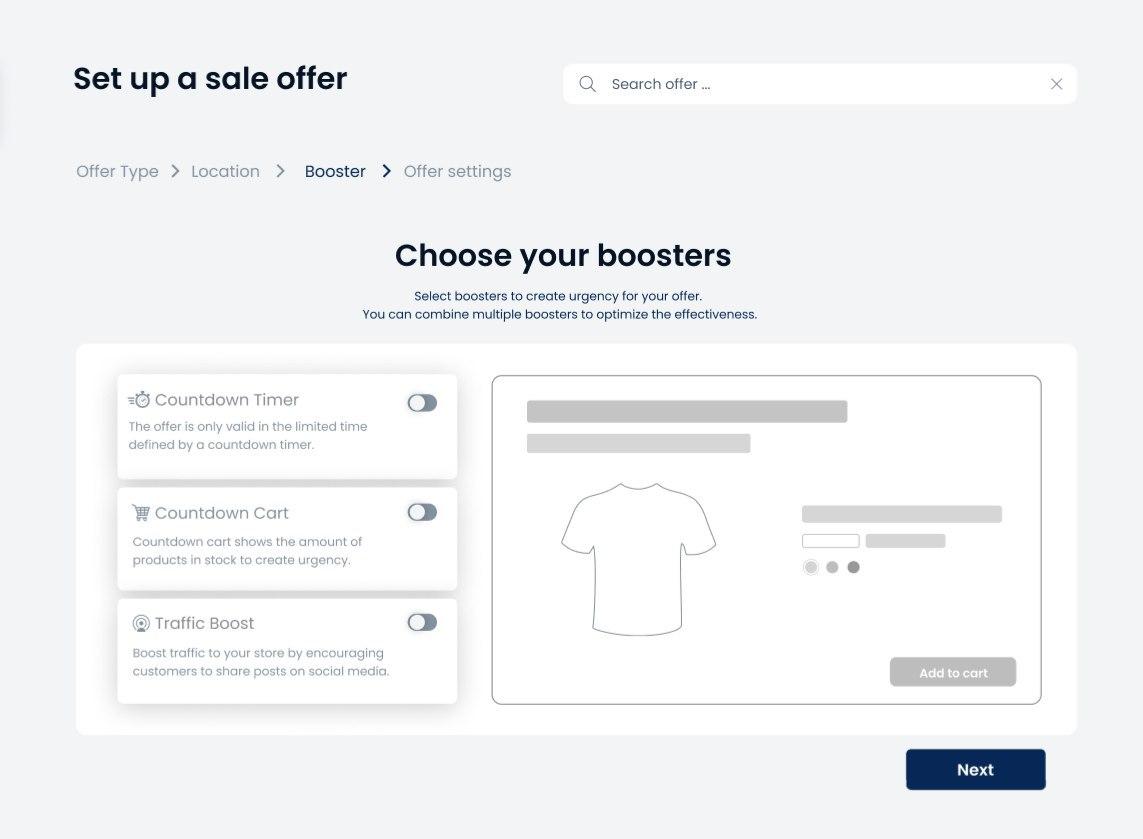Turn on the Countdown Cart switch
This screenshot has width=1143, height=839.
pyautogui.click(x=422, y=512)
